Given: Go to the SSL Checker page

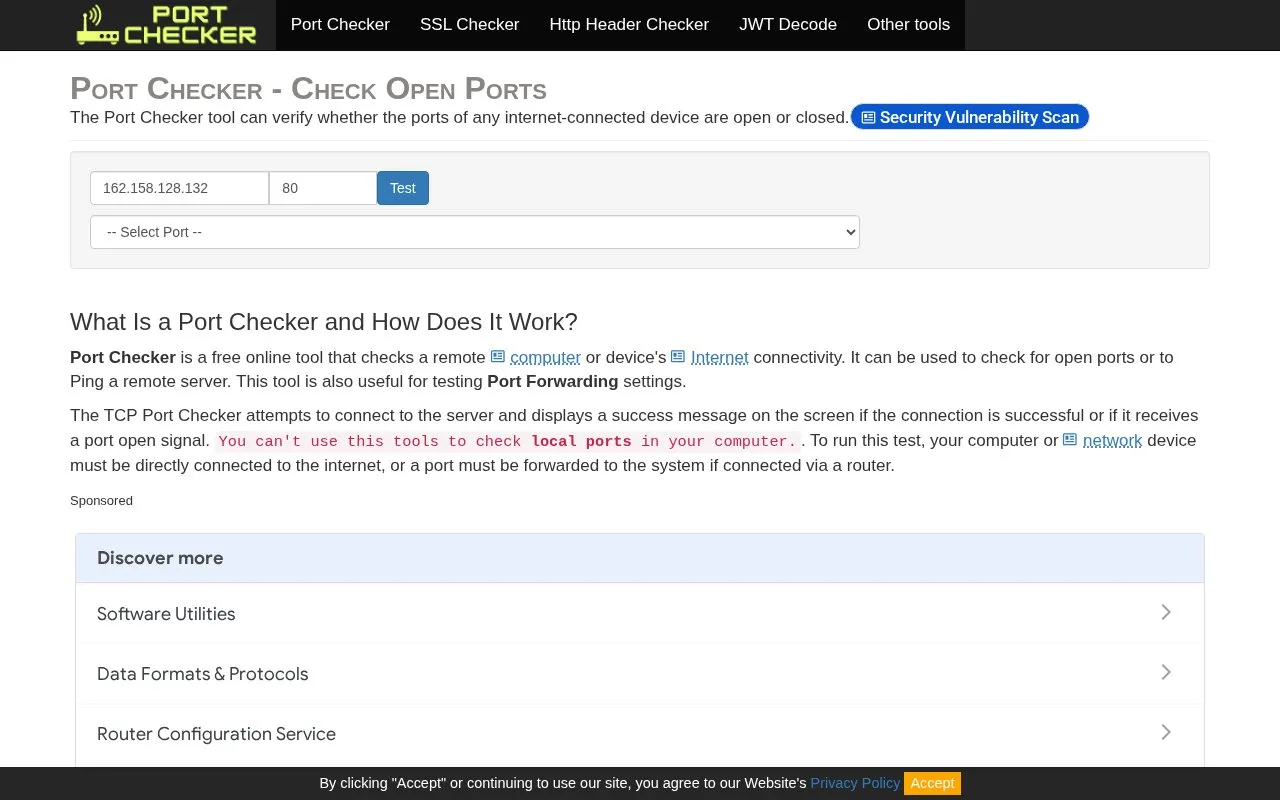Looking at the screenshot, I should [x=470, y=25].
